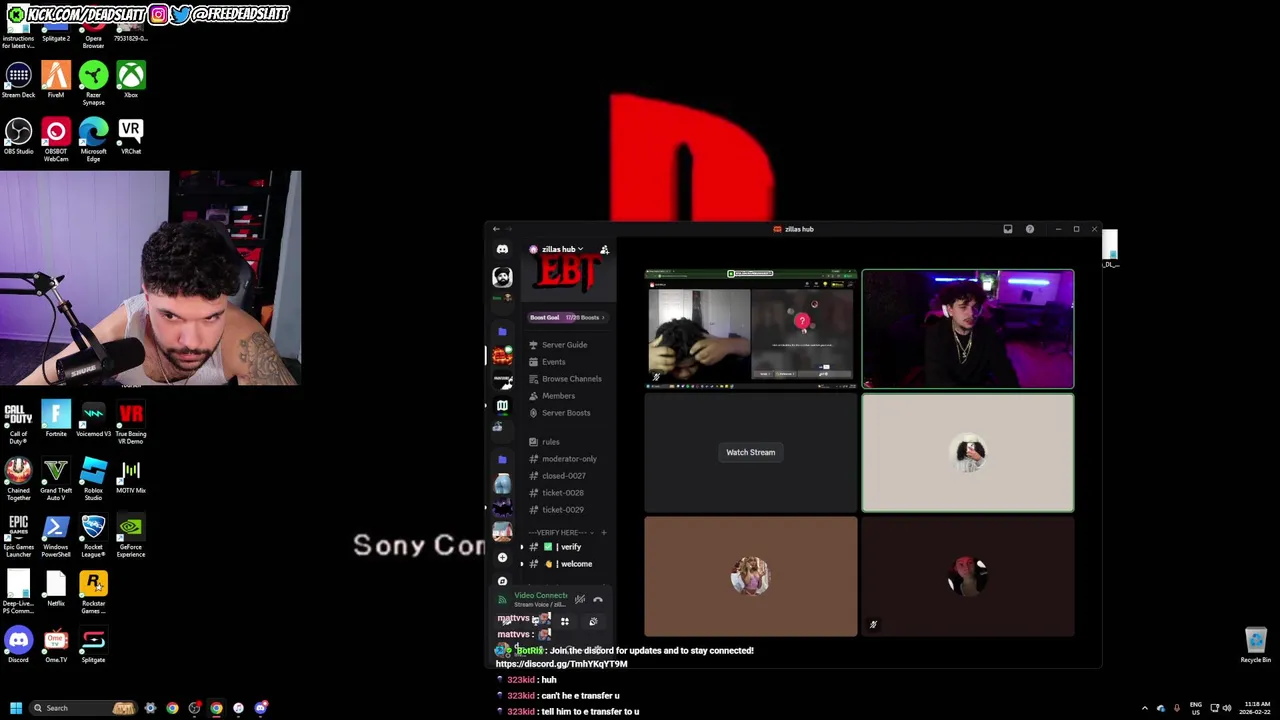The image size is (1280, 720).
Task: Open Server Guide in Discord sidebar
Action: pos(564,345)
